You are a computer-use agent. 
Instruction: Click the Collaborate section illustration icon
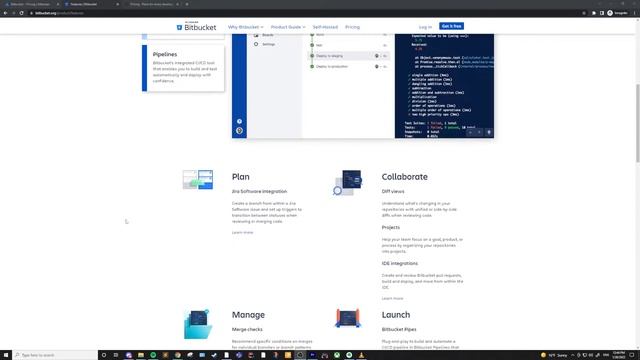tap(348, 182)
